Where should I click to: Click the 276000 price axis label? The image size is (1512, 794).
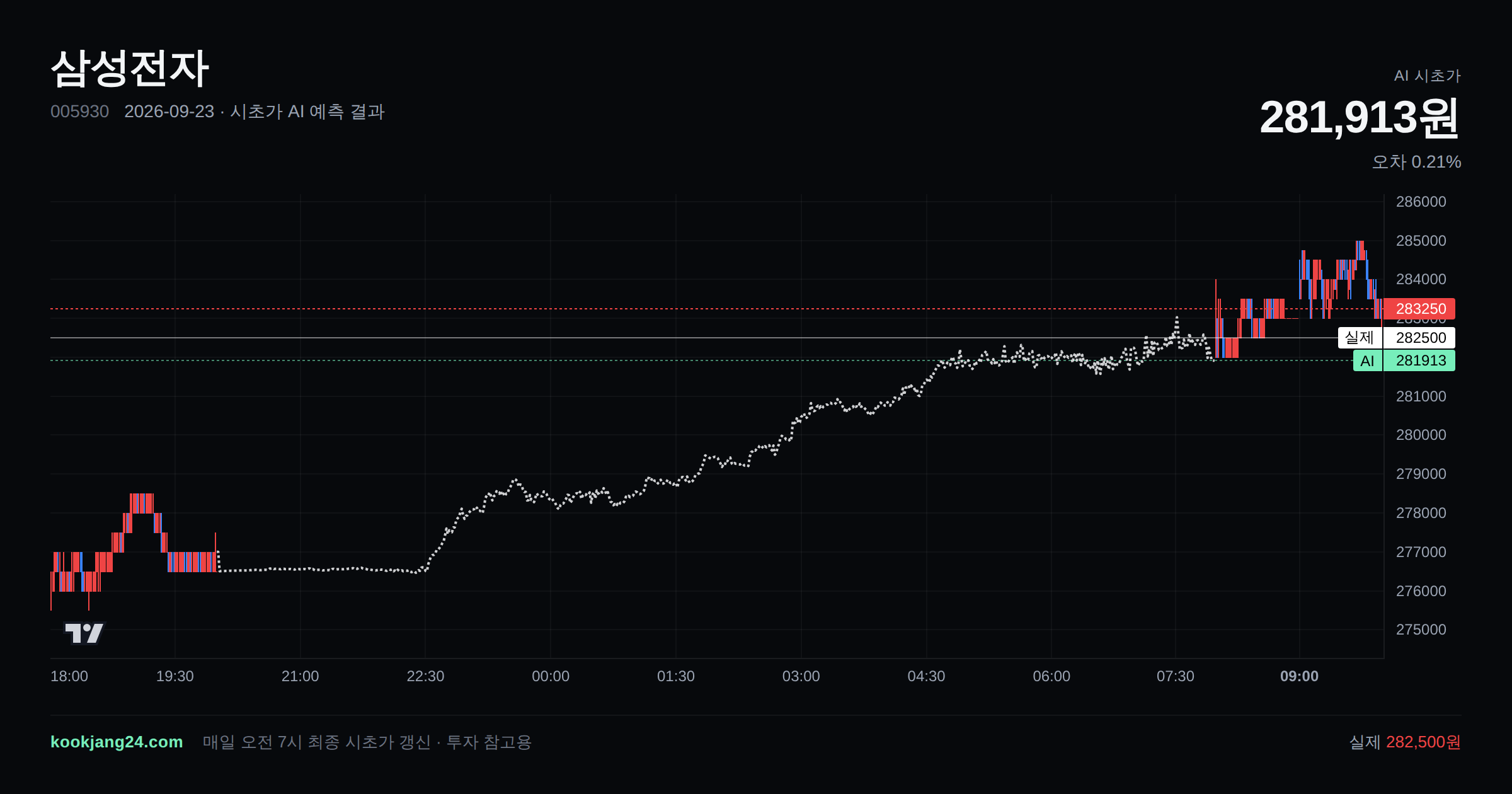tap(1421, 591)
